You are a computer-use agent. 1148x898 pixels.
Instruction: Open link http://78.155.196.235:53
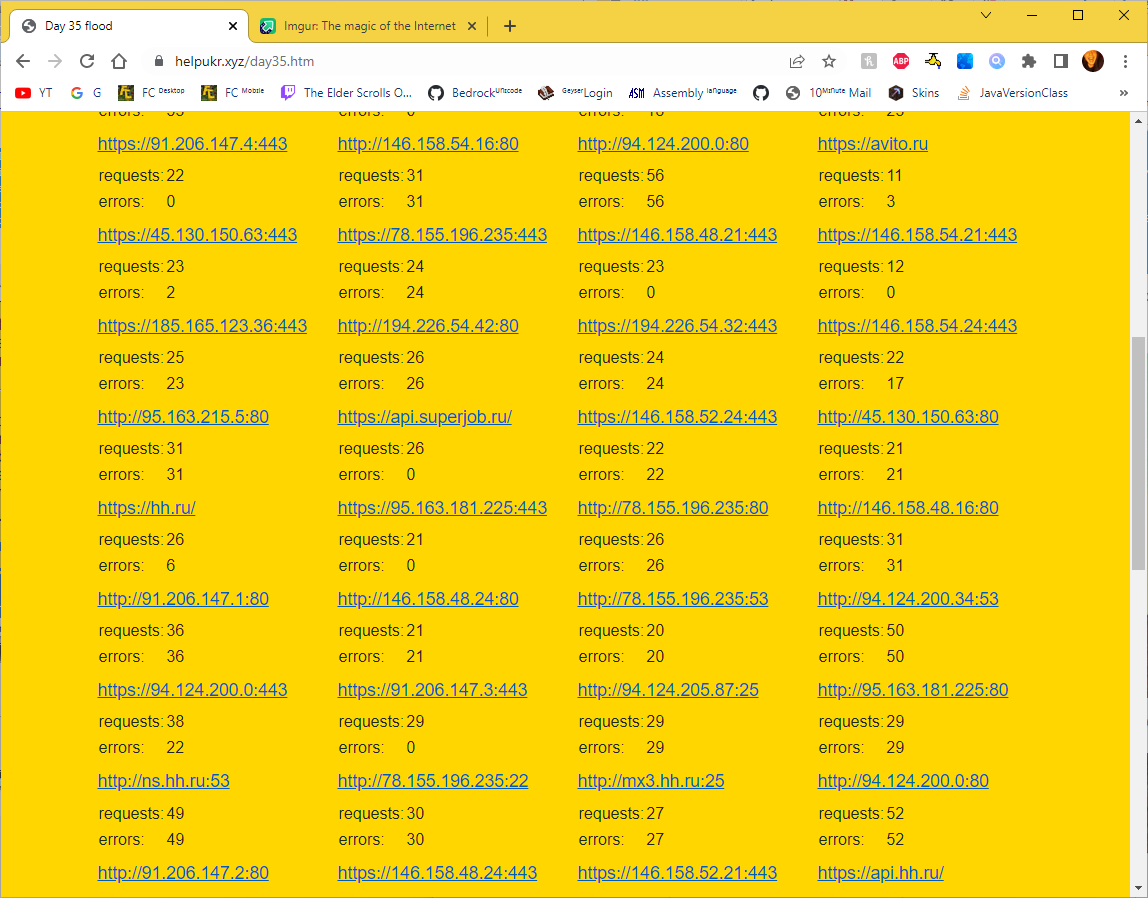click(673, 599)
